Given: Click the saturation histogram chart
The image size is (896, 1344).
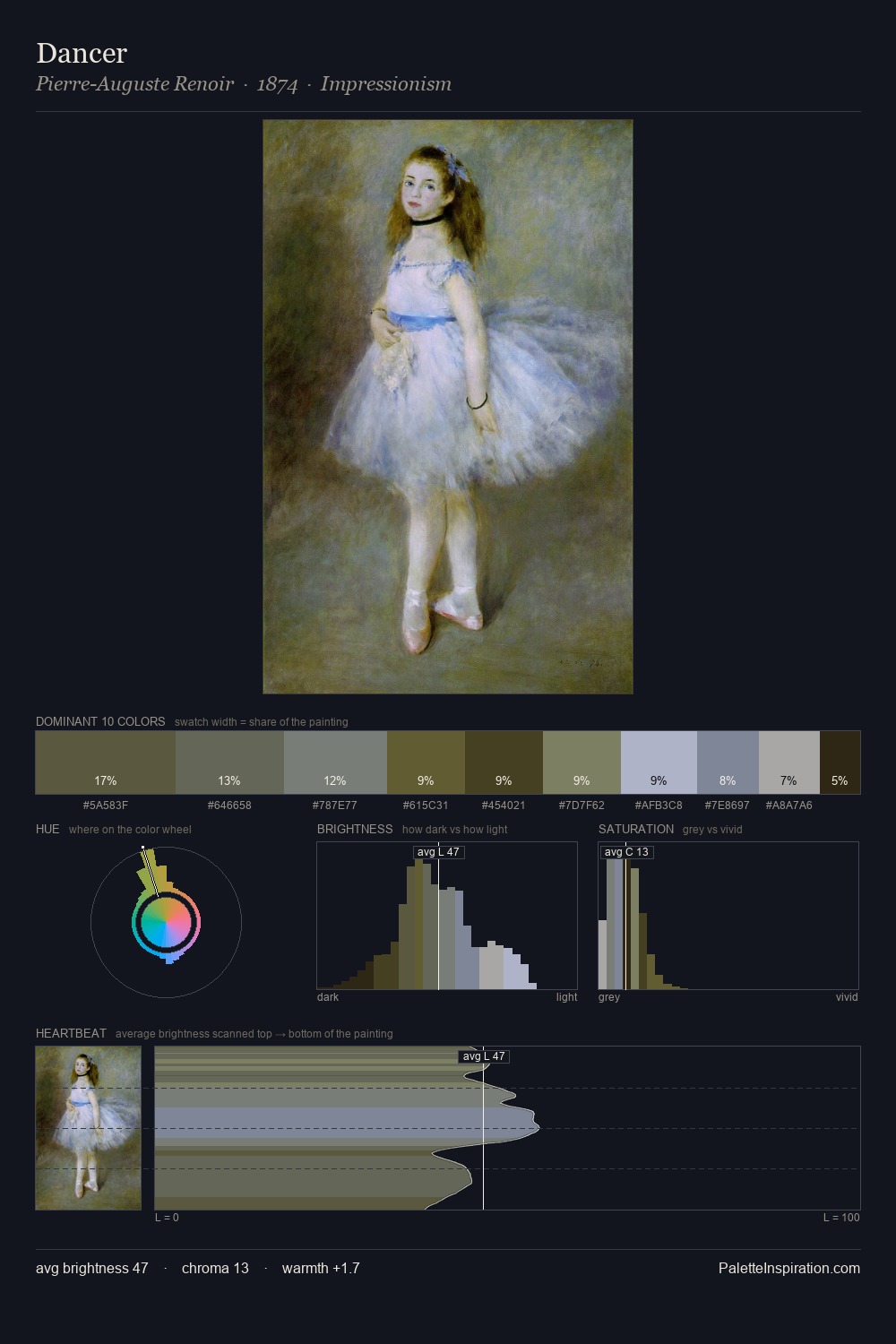Looking at the screenshot, I should click(728, 916).
